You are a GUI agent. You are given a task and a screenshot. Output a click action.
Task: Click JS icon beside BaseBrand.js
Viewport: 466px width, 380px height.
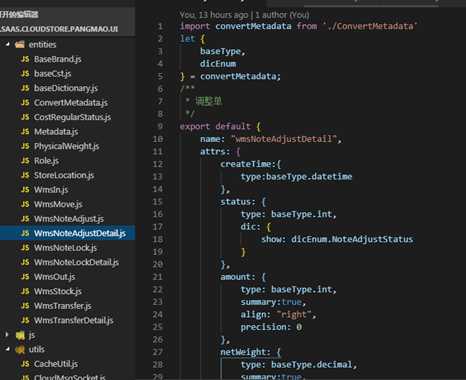tap(25, 59)
